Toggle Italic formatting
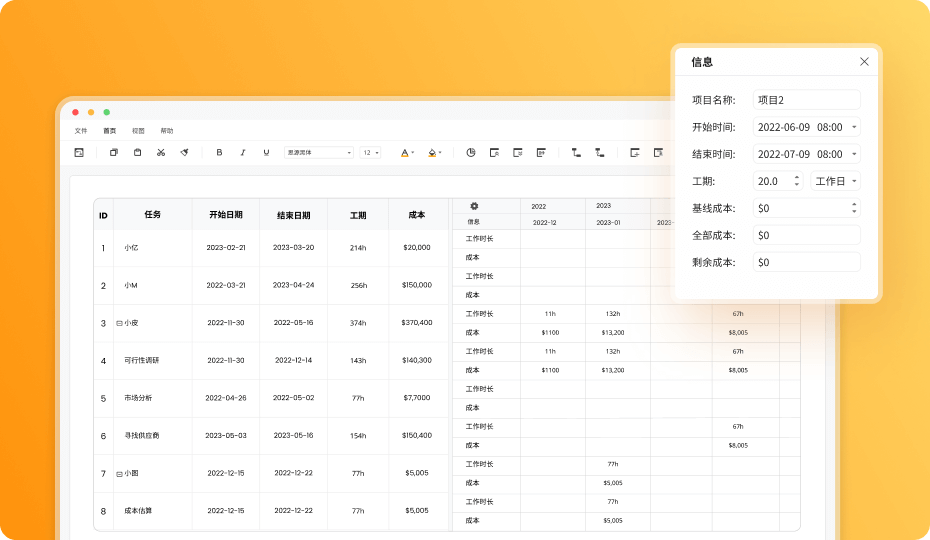The image size is (930, 540). pyautogui.click(x=243, y=153)
